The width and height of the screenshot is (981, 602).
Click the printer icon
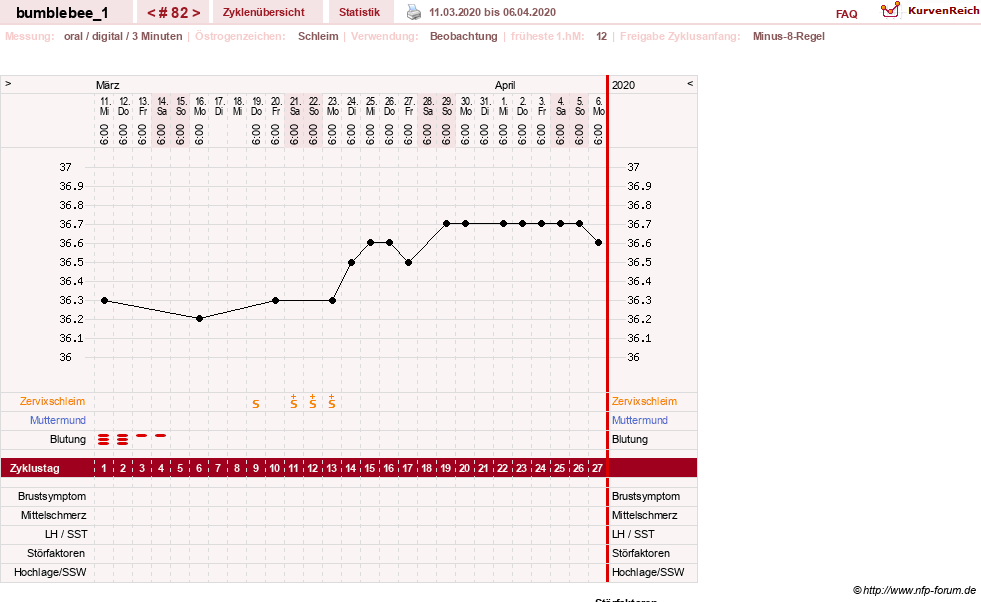414,12
